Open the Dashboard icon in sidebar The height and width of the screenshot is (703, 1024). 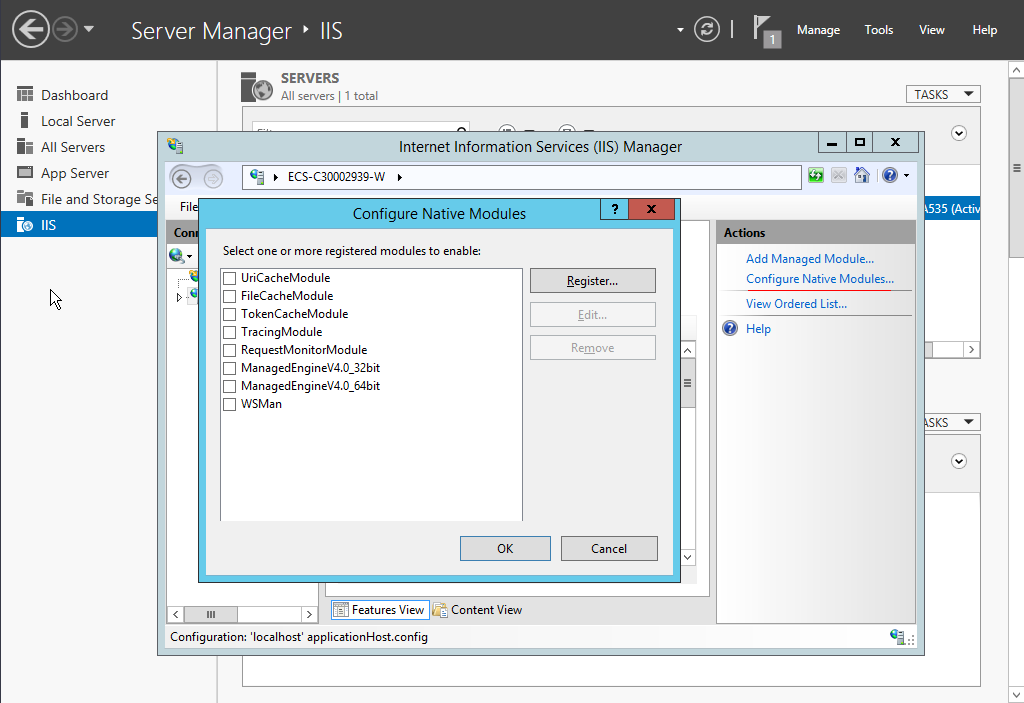click(x=25, y=95)
